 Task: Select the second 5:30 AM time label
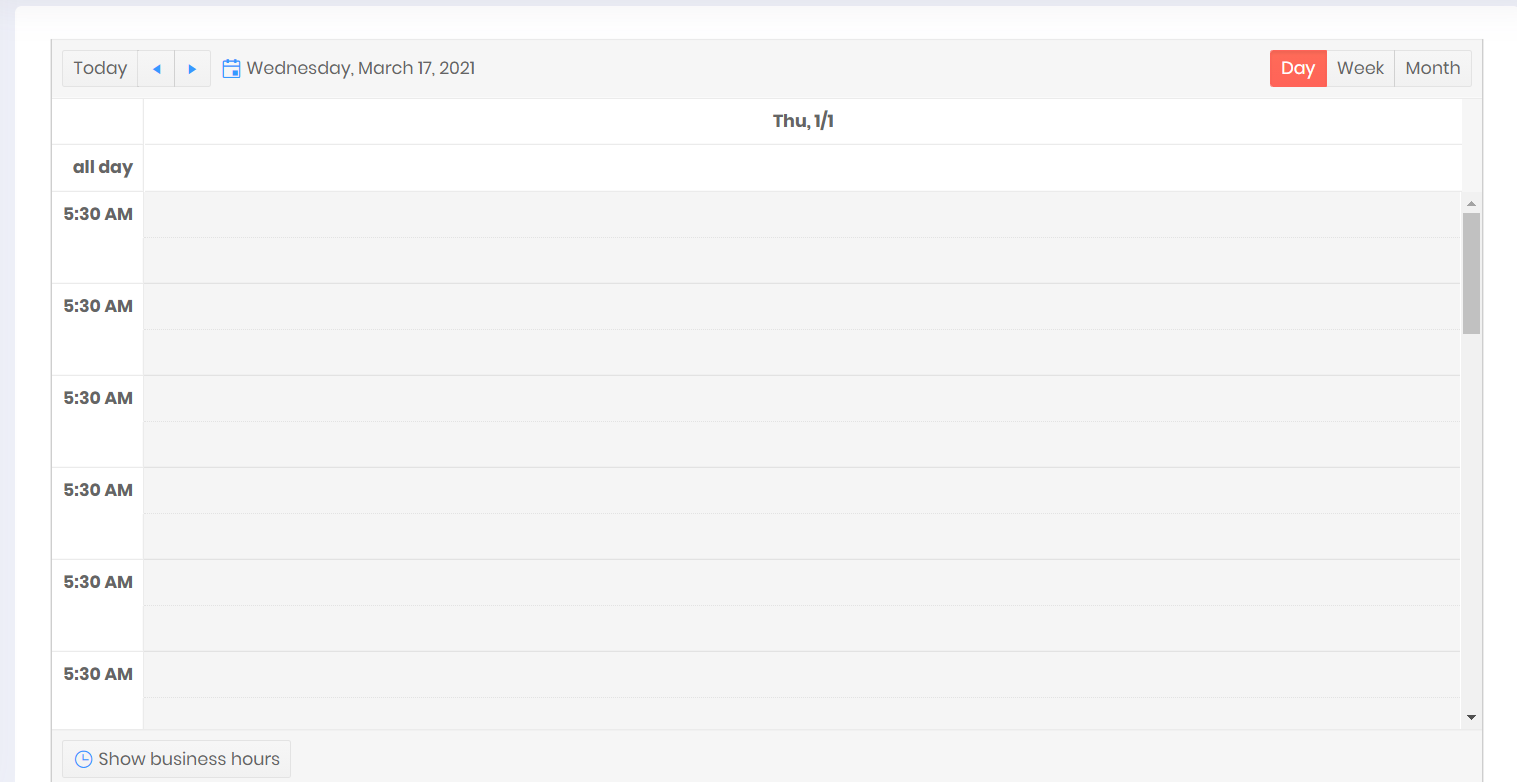coord(98,306)
